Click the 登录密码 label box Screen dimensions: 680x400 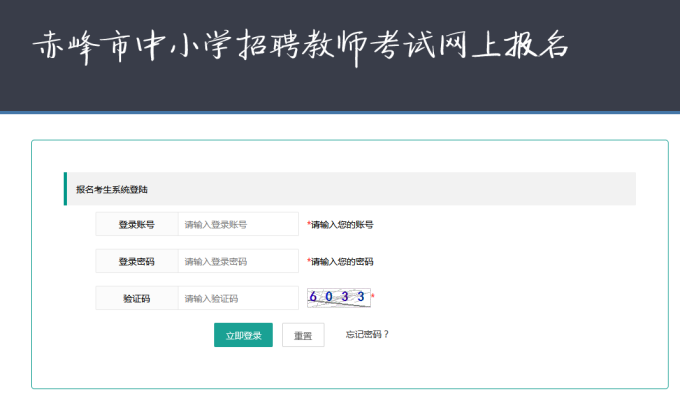pos(137,262)
